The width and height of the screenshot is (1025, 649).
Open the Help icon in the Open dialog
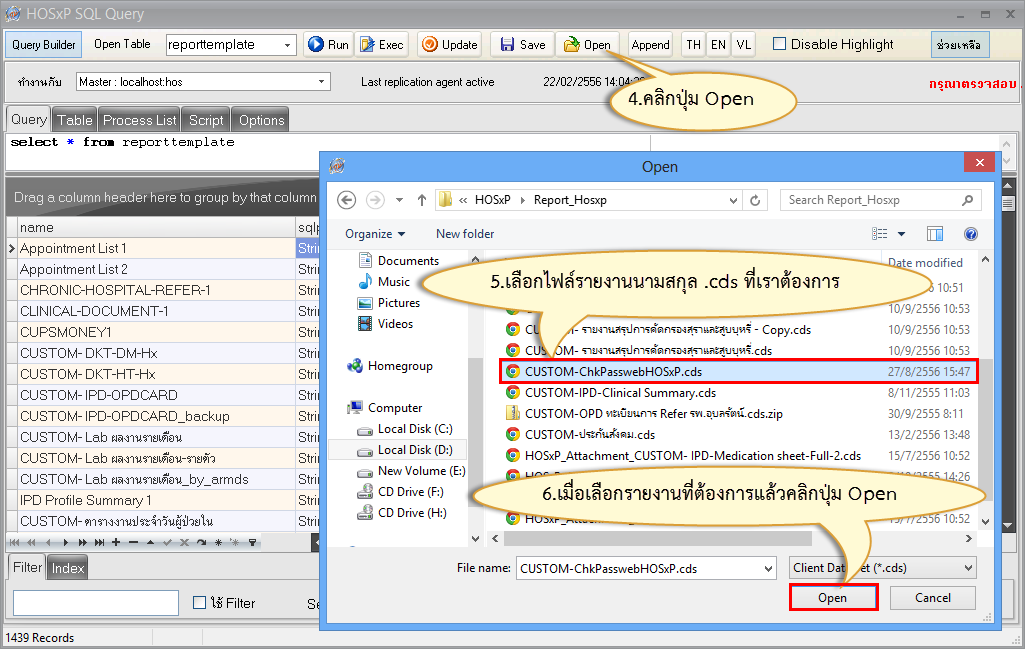(x=970, y=234)
